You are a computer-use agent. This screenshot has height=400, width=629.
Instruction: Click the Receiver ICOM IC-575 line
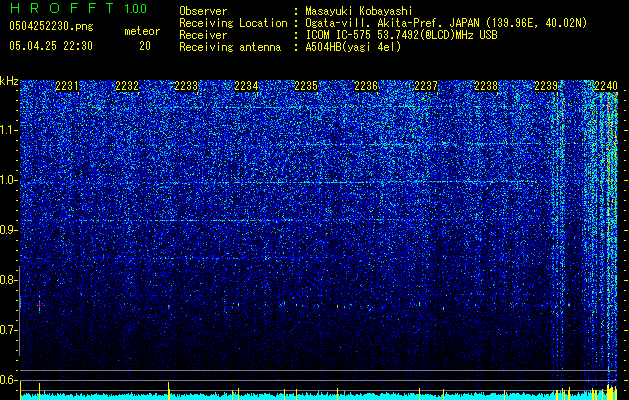(401, 35)
